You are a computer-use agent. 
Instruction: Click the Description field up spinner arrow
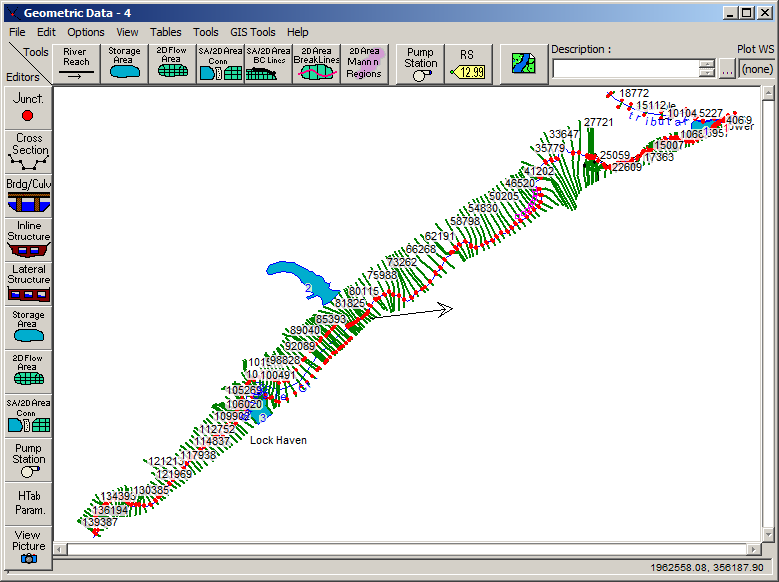coord(706,64)
